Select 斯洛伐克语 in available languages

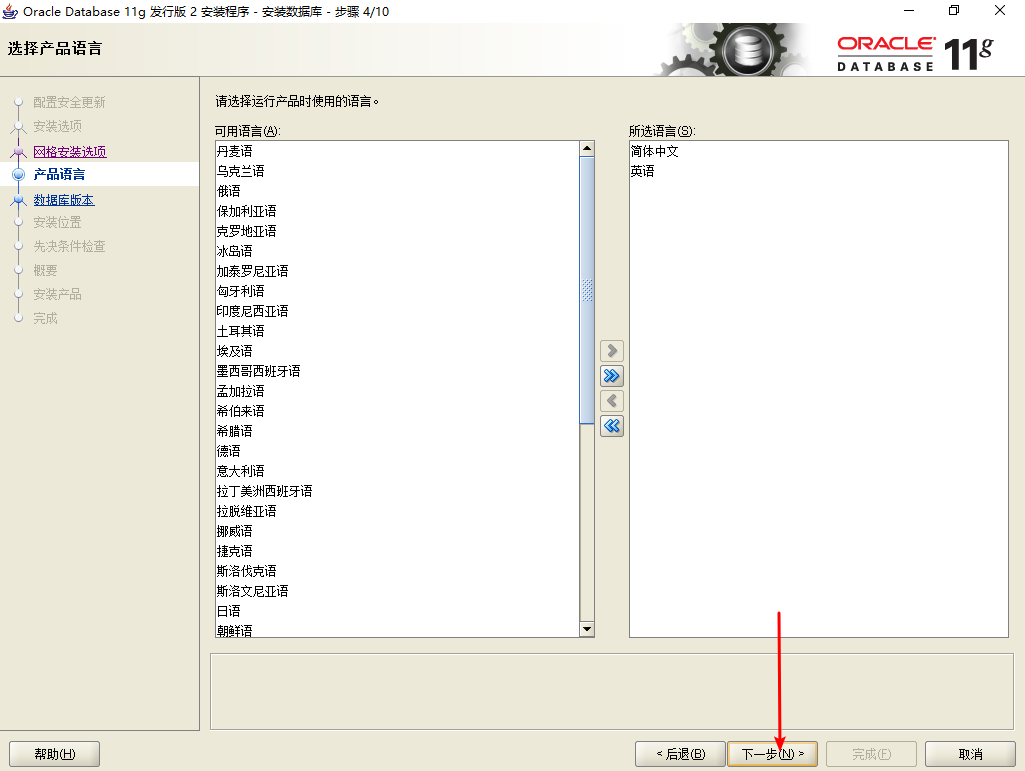(x=397, y=571)
